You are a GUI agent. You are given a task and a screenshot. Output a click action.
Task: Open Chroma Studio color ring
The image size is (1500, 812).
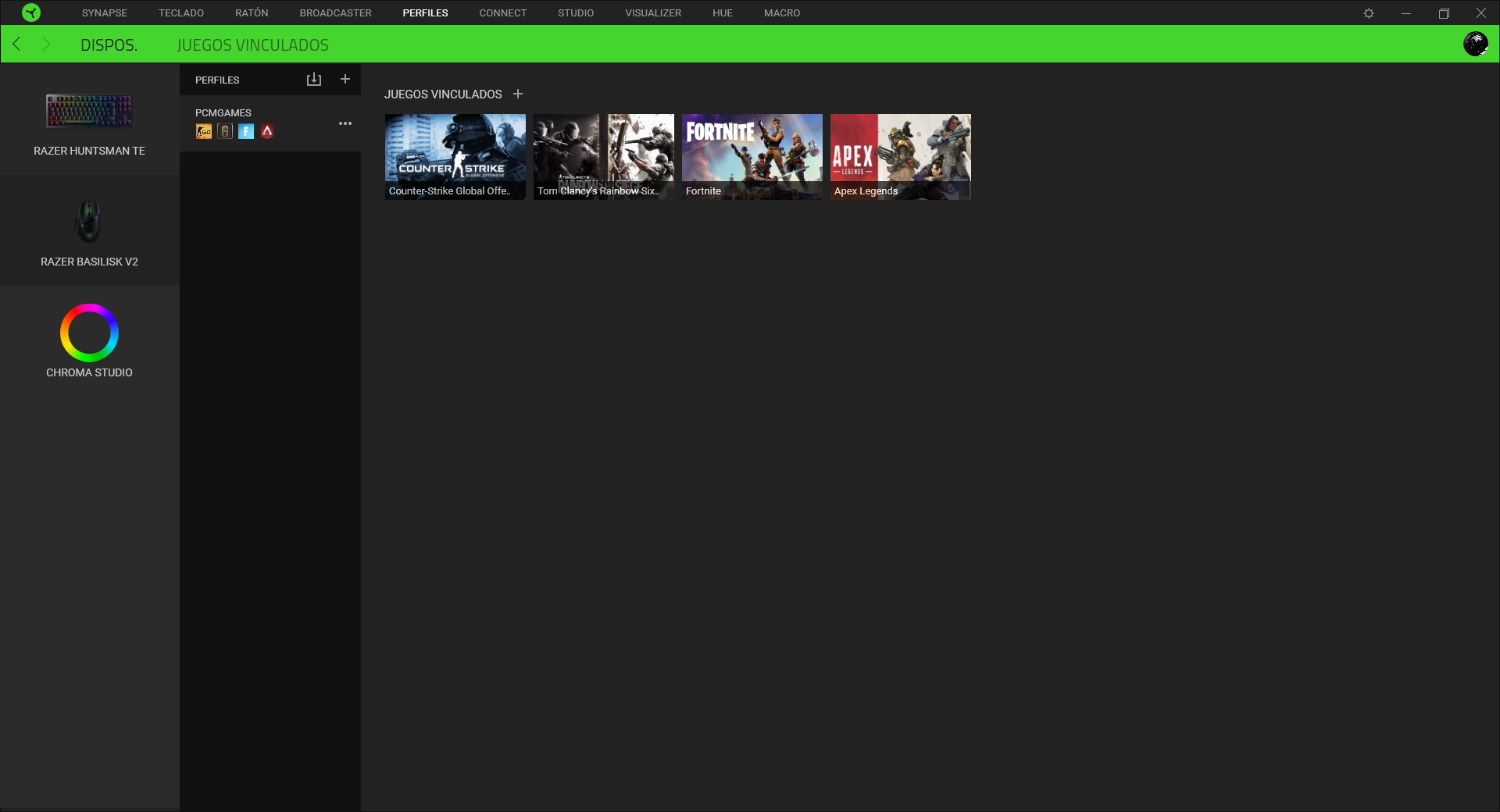(x=89, y=333)
